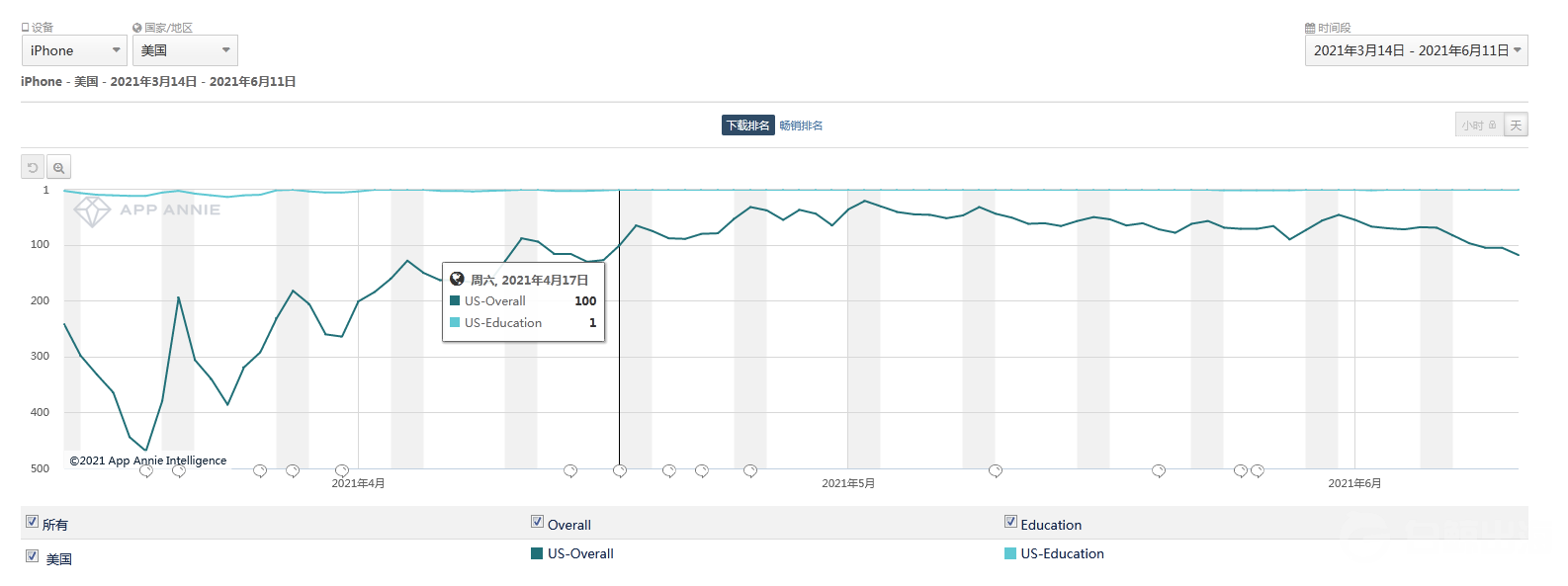The width and height of the screenshot is (1568, 586).
Task: Click the rightmost event bubble marker before 2021年6月
Action: (1258, 470)
